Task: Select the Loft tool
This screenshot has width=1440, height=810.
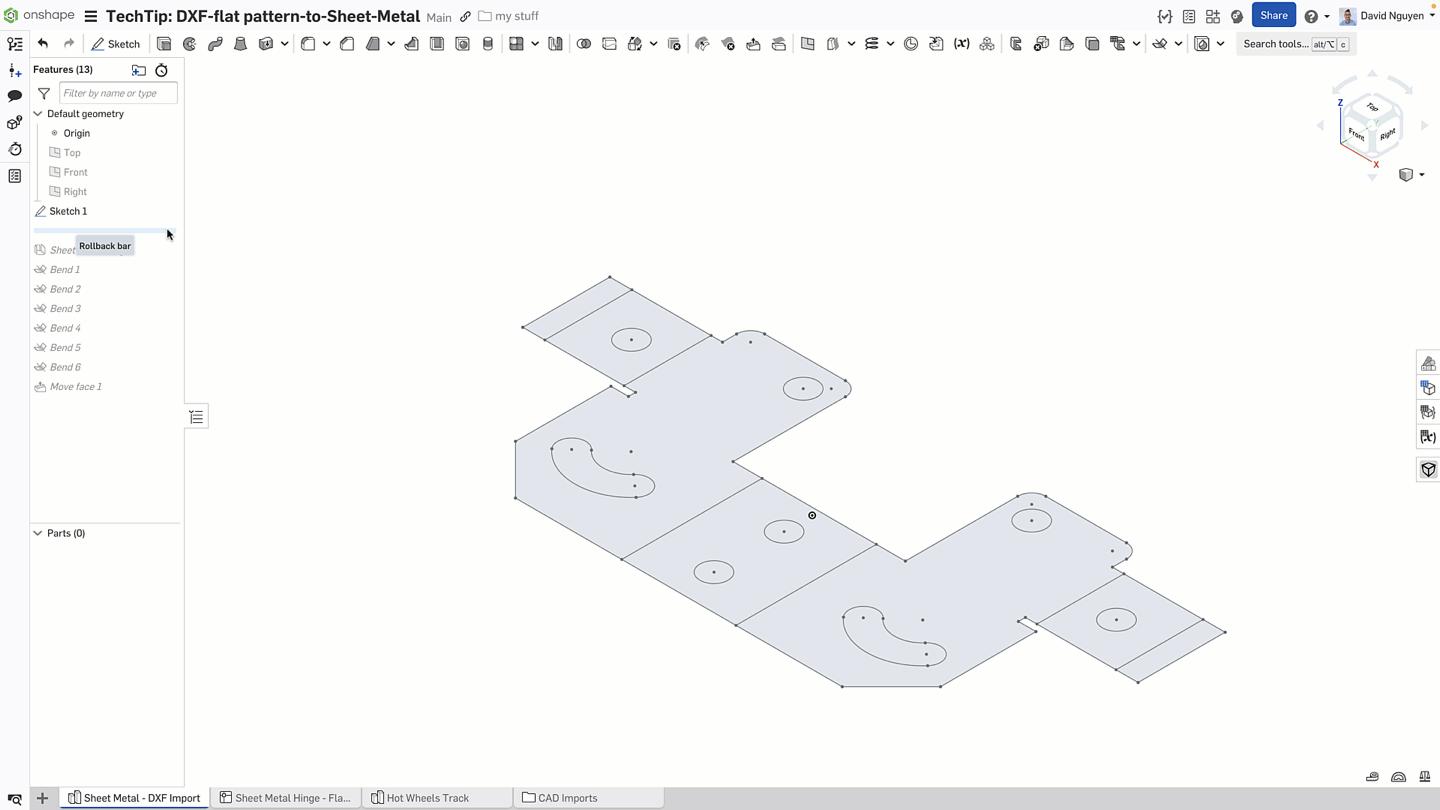Action: (240, 44)
